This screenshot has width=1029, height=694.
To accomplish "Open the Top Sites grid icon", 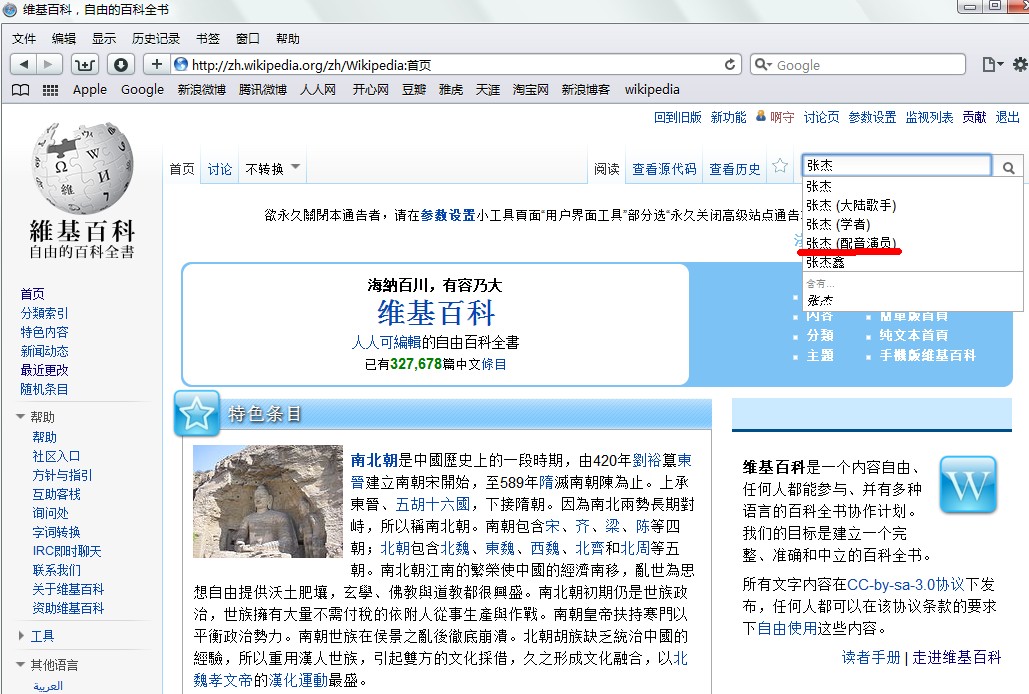I will 51,90.
